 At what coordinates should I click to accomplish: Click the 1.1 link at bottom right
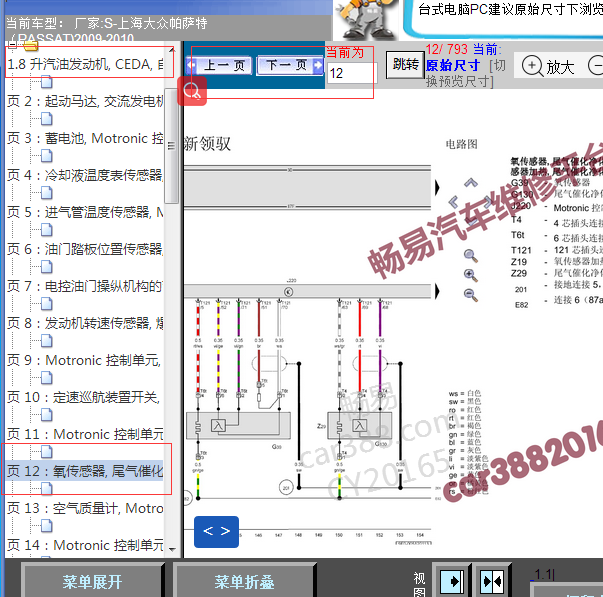[x=543, y=575]
